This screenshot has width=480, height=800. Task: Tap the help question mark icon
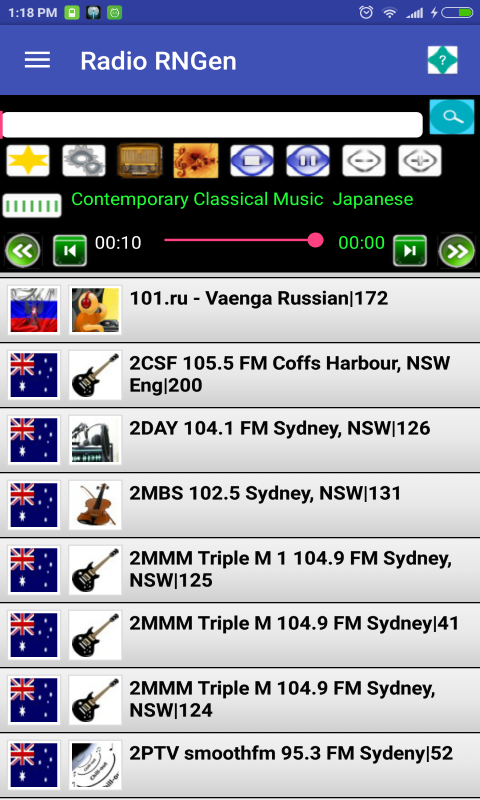coord(442,60)
